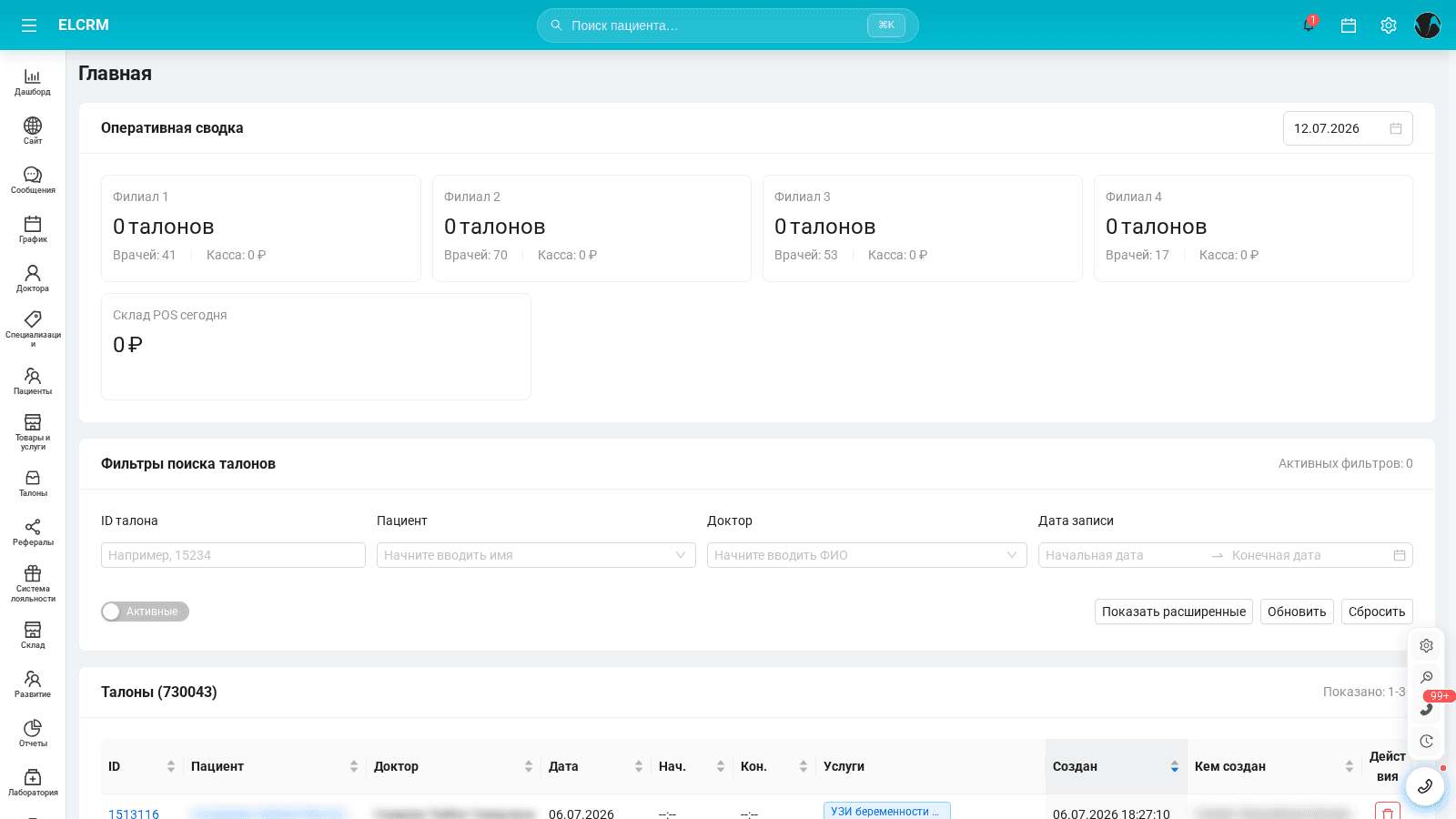Open Талоны sidebar section
Screen dimensions: 1456x819
(x=33, y=483)
